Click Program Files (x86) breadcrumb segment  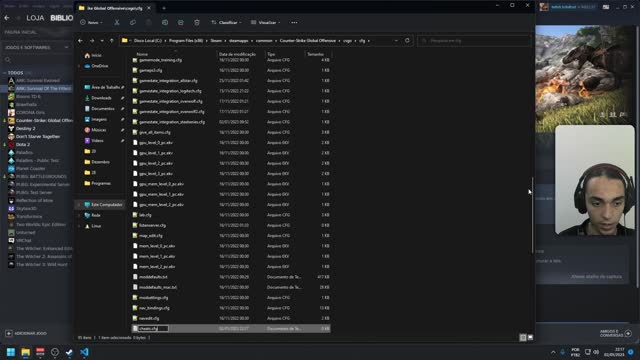[186, 41]
